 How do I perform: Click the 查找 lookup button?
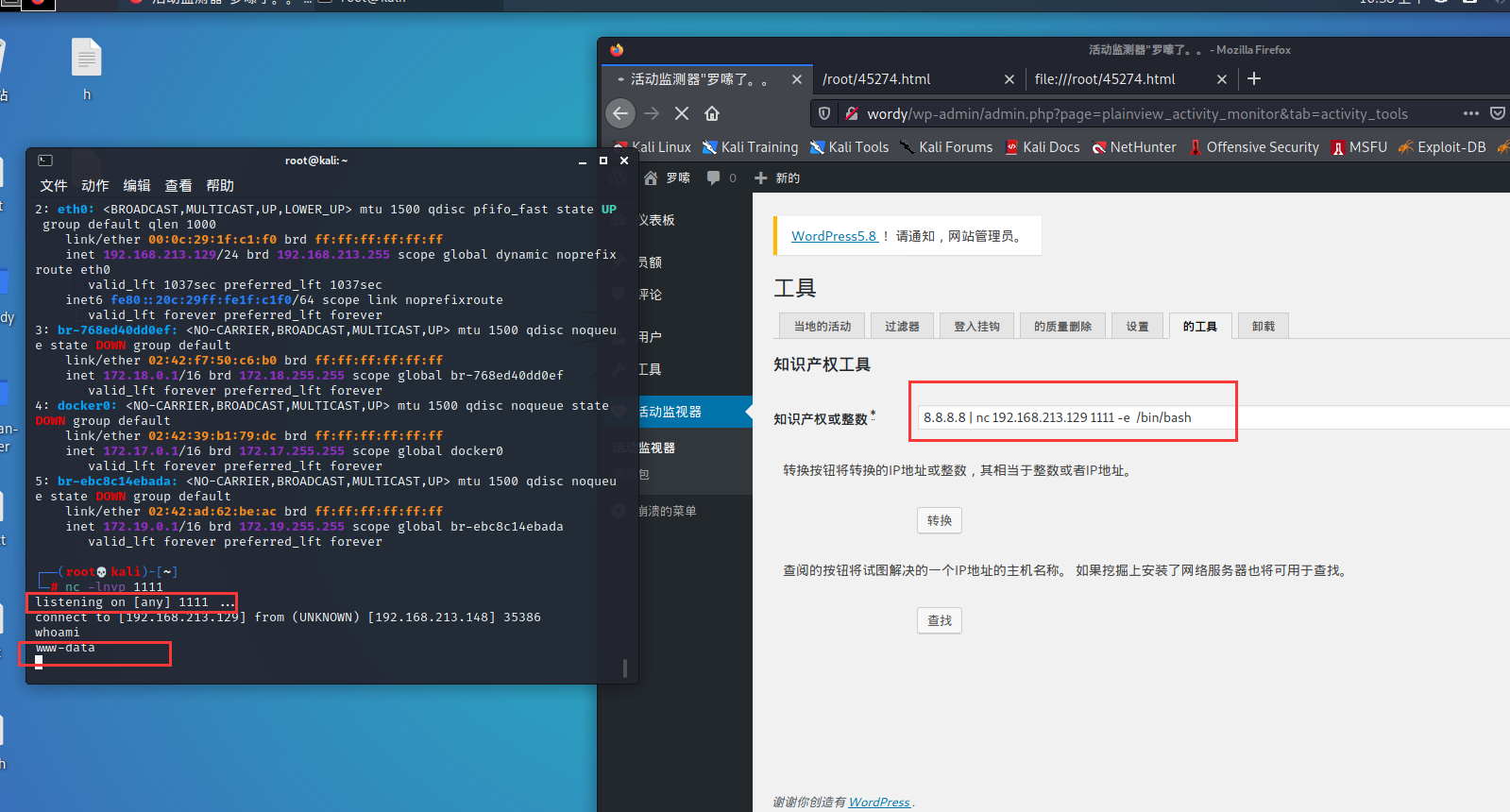pos(940,620)
